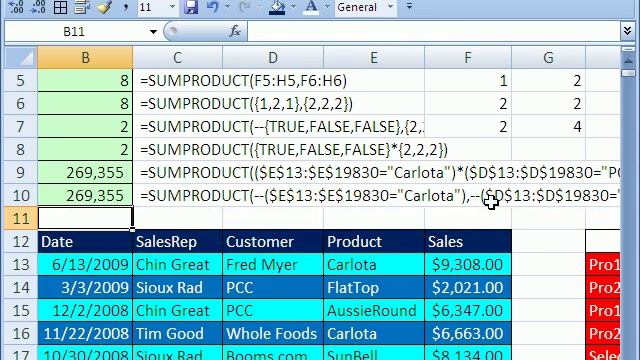Image resolution: width=640 pixels, height=360 pixels.
Task: Click the Sioux Rad cell in row 14
Action: click(x=178, y=288)
